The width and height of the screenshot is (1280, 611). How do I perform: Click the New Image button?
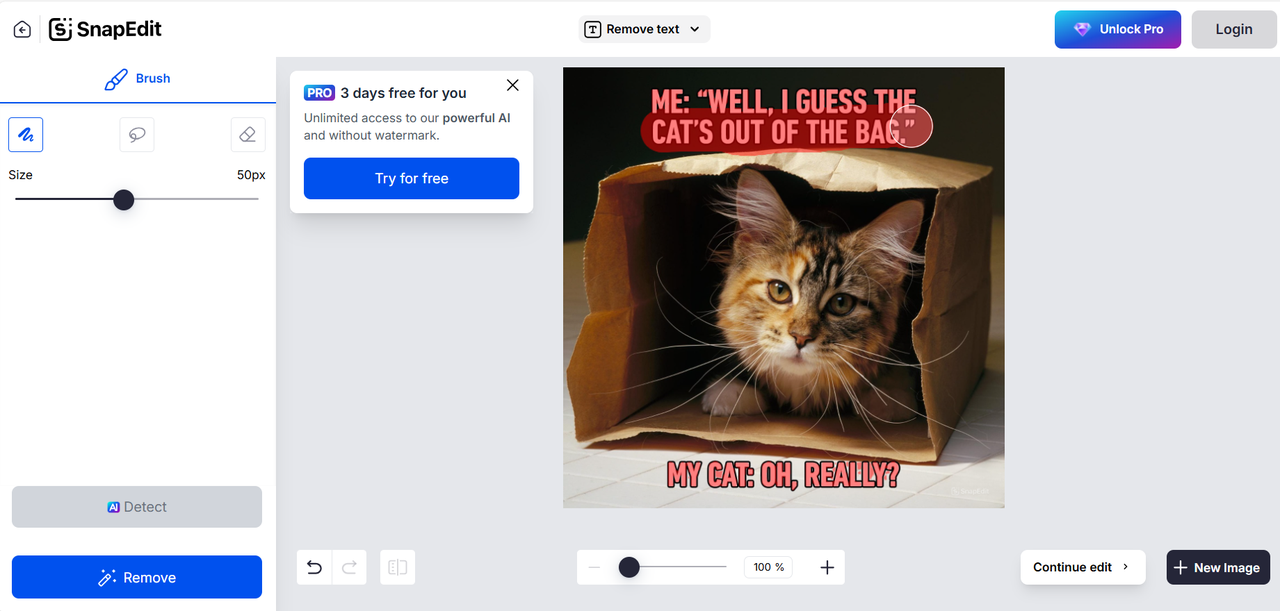1217,567
